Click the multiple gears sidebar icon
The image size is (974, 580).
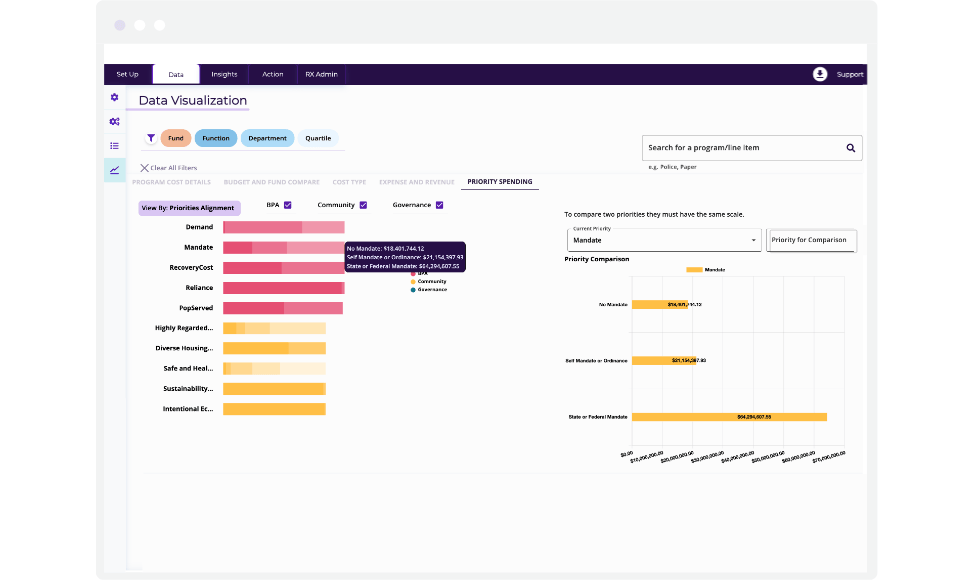[114, 121]
